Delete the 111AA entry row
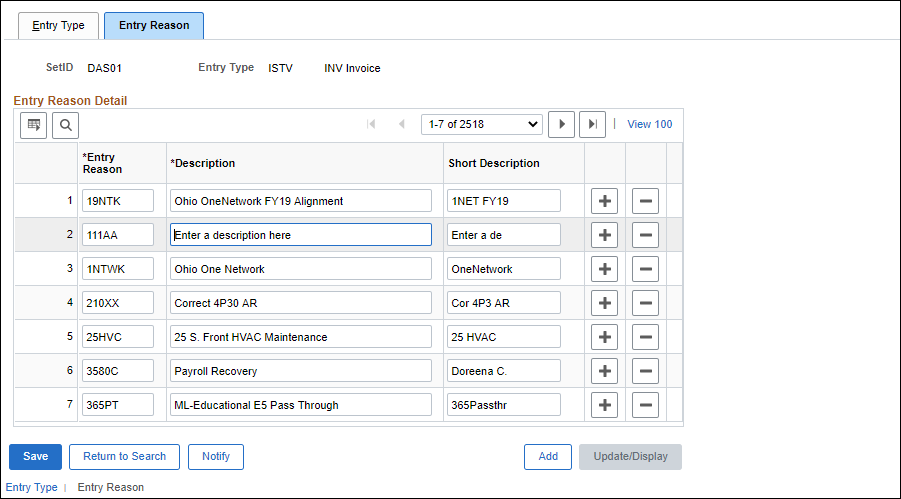 645,235
